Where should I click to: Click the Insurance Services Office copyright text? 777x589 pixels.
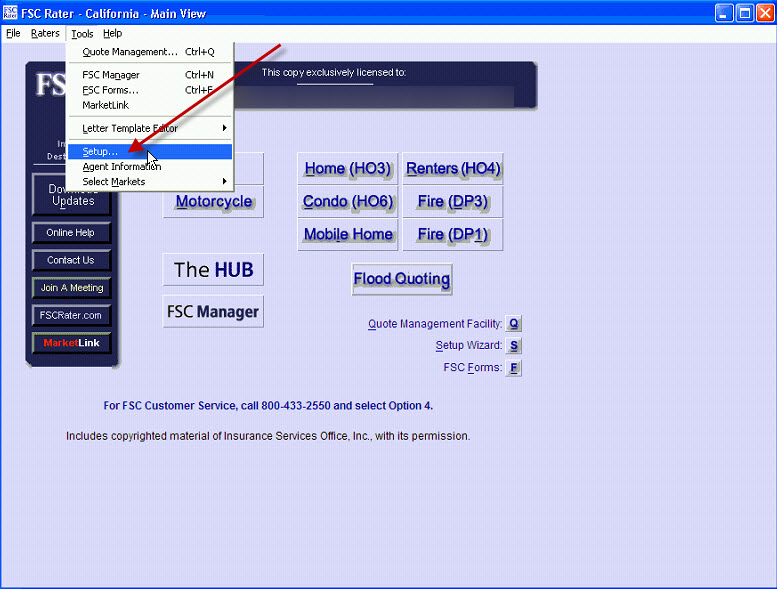268,436
